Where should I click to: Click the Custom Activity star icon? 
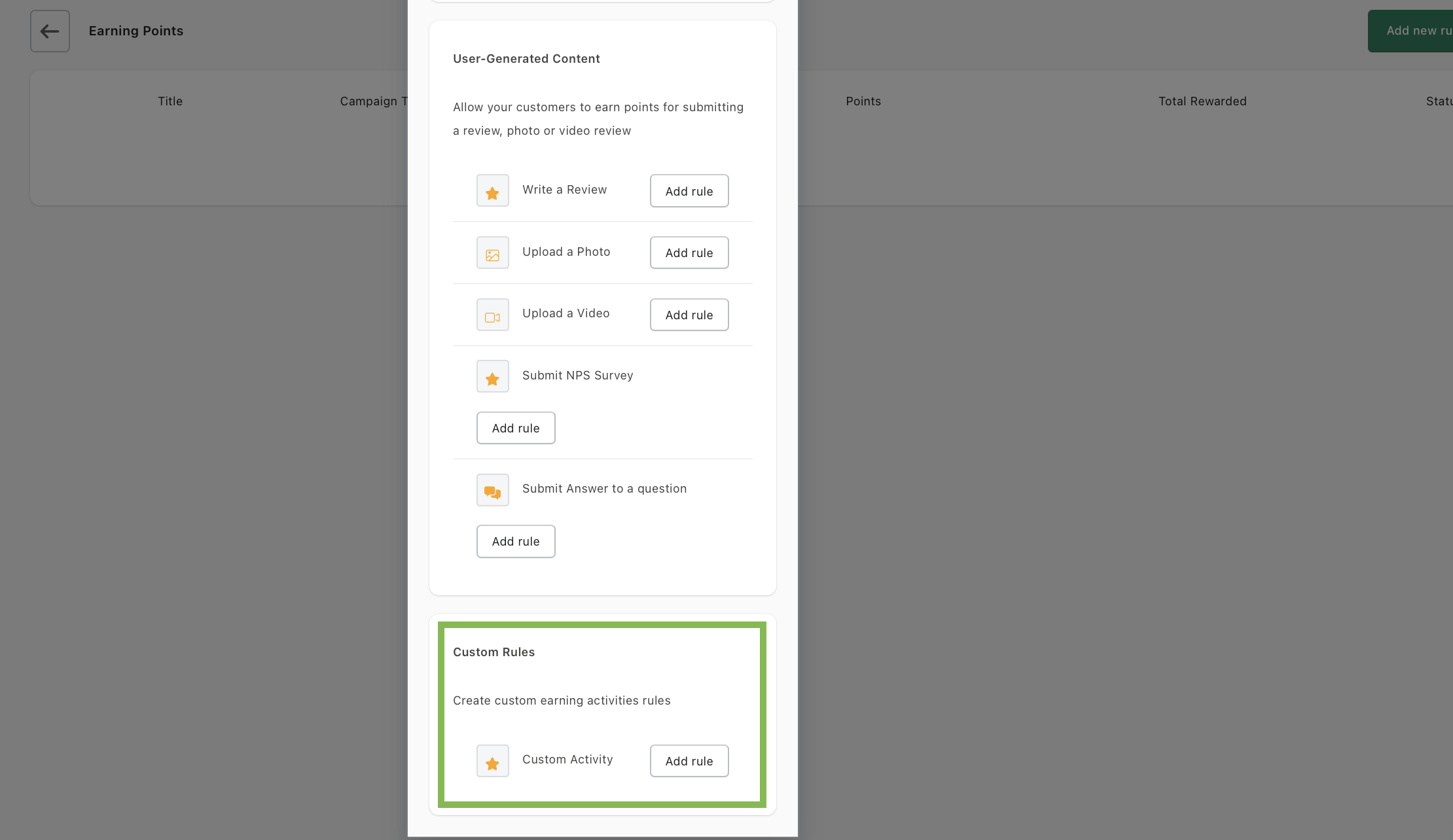(x=493, y=761)
